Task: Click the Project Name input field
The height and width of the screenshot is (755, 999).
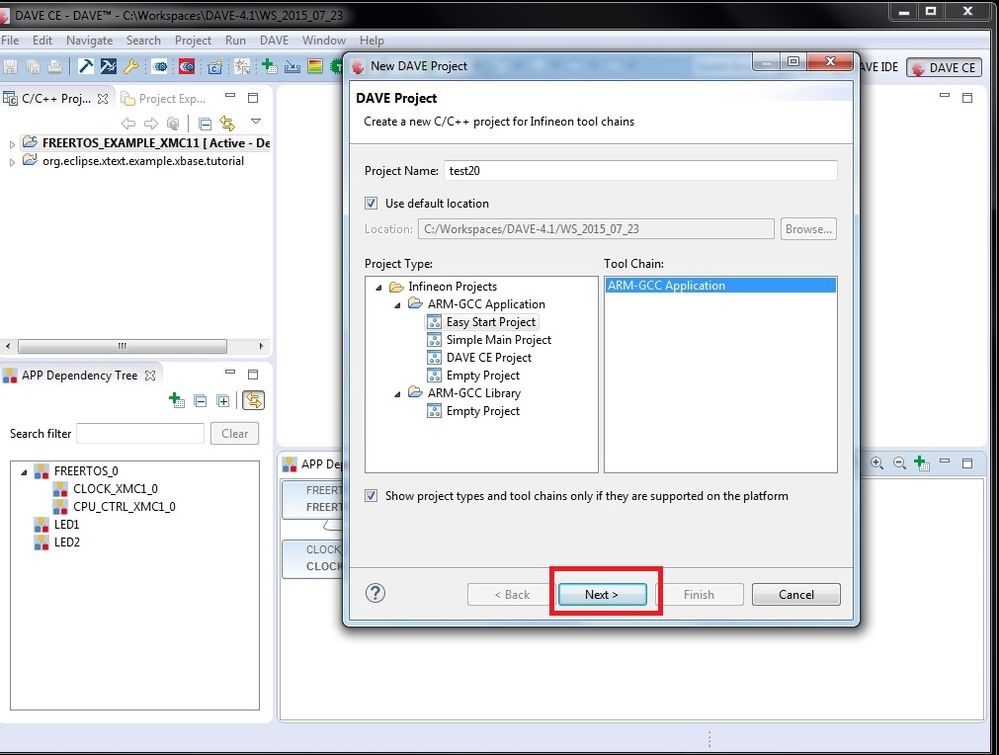Action: coord(640,171)
